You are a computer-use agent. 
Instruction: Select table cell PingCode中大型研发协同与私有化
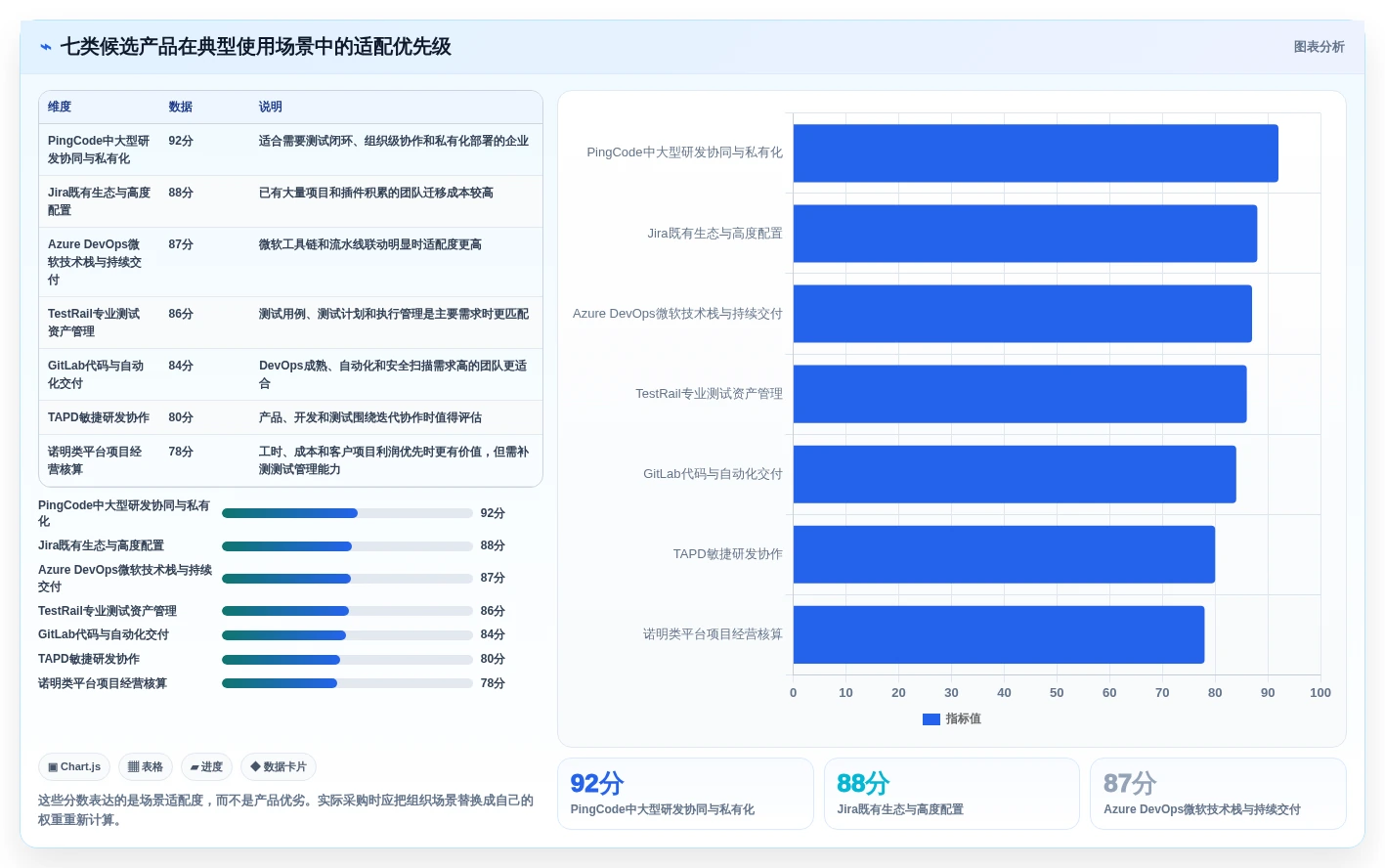pyautogui.click(x=99, y=150)
